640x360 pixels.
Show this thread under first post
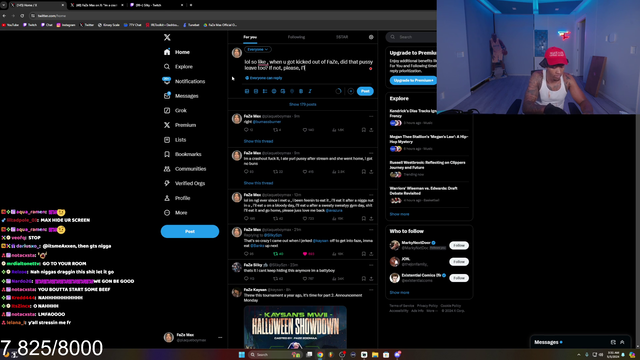[x=258, y=141]
